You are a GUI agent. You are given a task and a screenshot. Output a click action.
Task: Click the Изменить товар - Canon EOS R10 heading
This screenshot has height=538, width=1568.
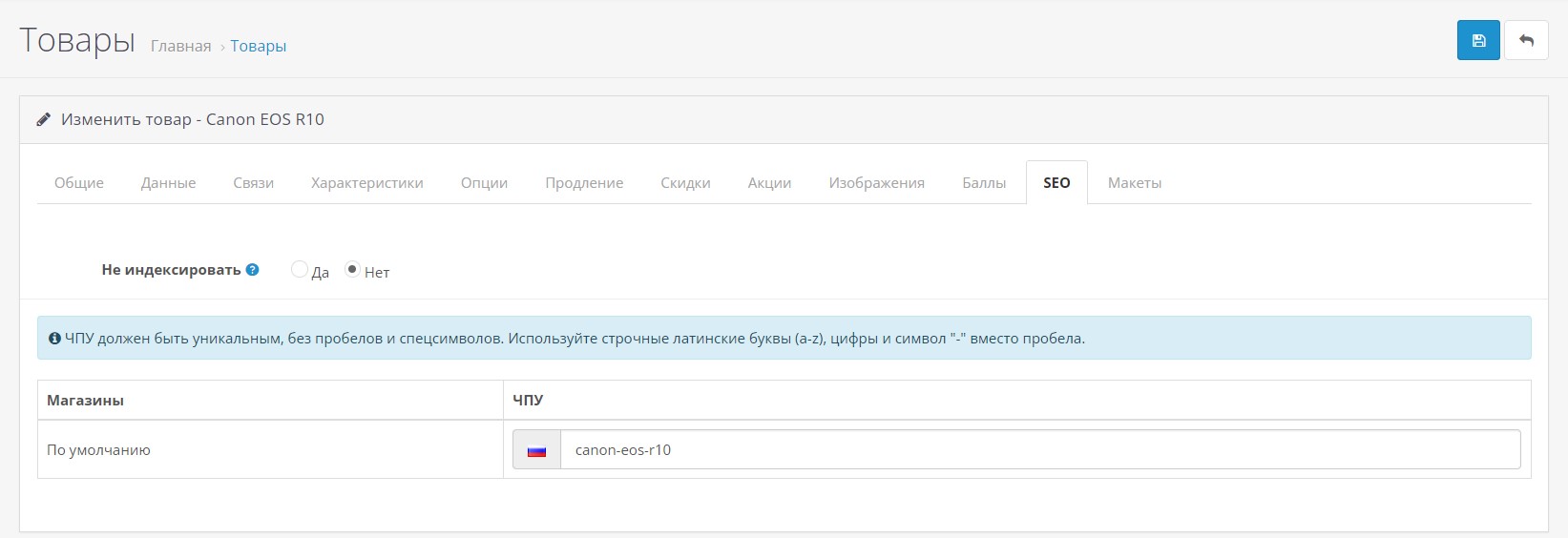(x=193, y=119)
